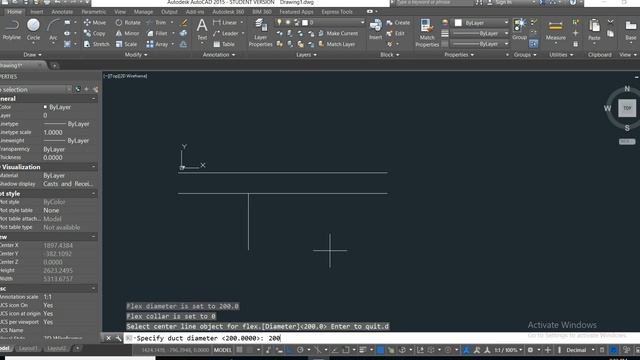Expand the Draw panel

point(32,55)
